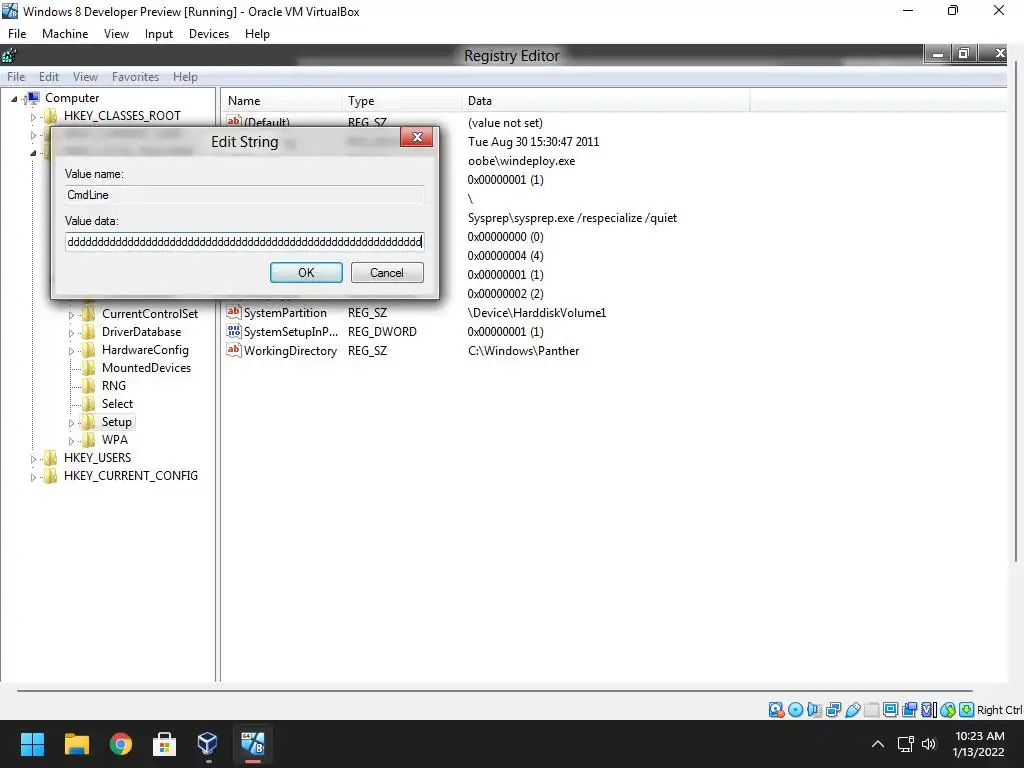Open the Windows Start button

tap(32, 744)
